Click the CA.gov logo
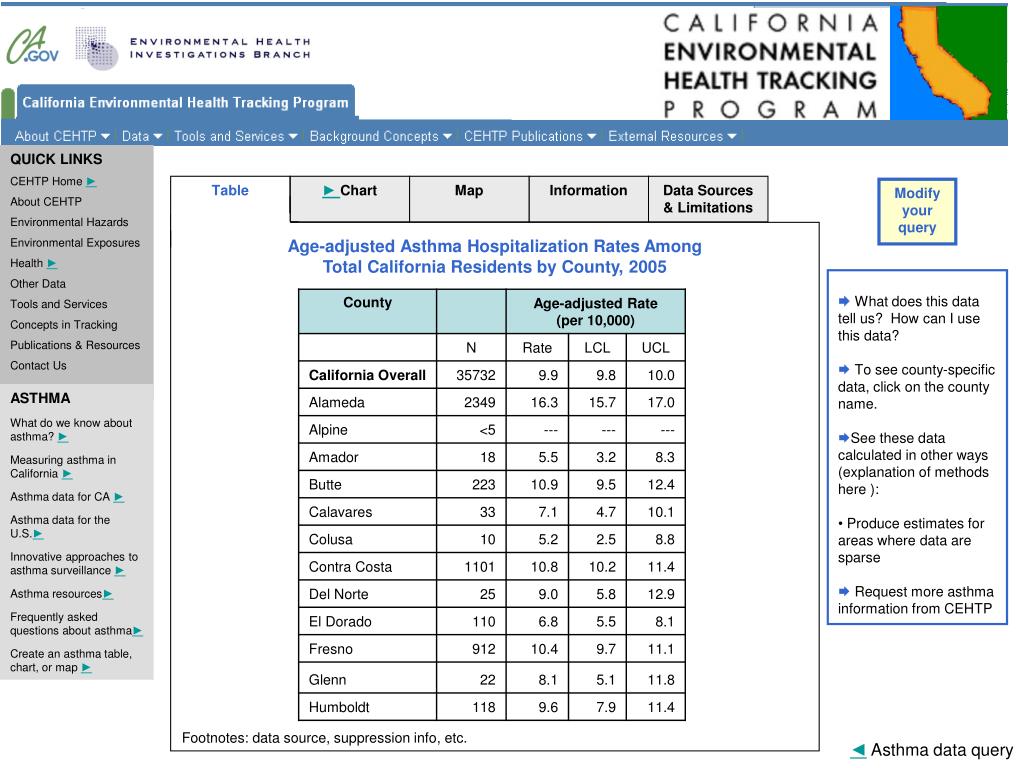Image resolution: width=1024 pixels, height=768 pixels. point(33,46)
